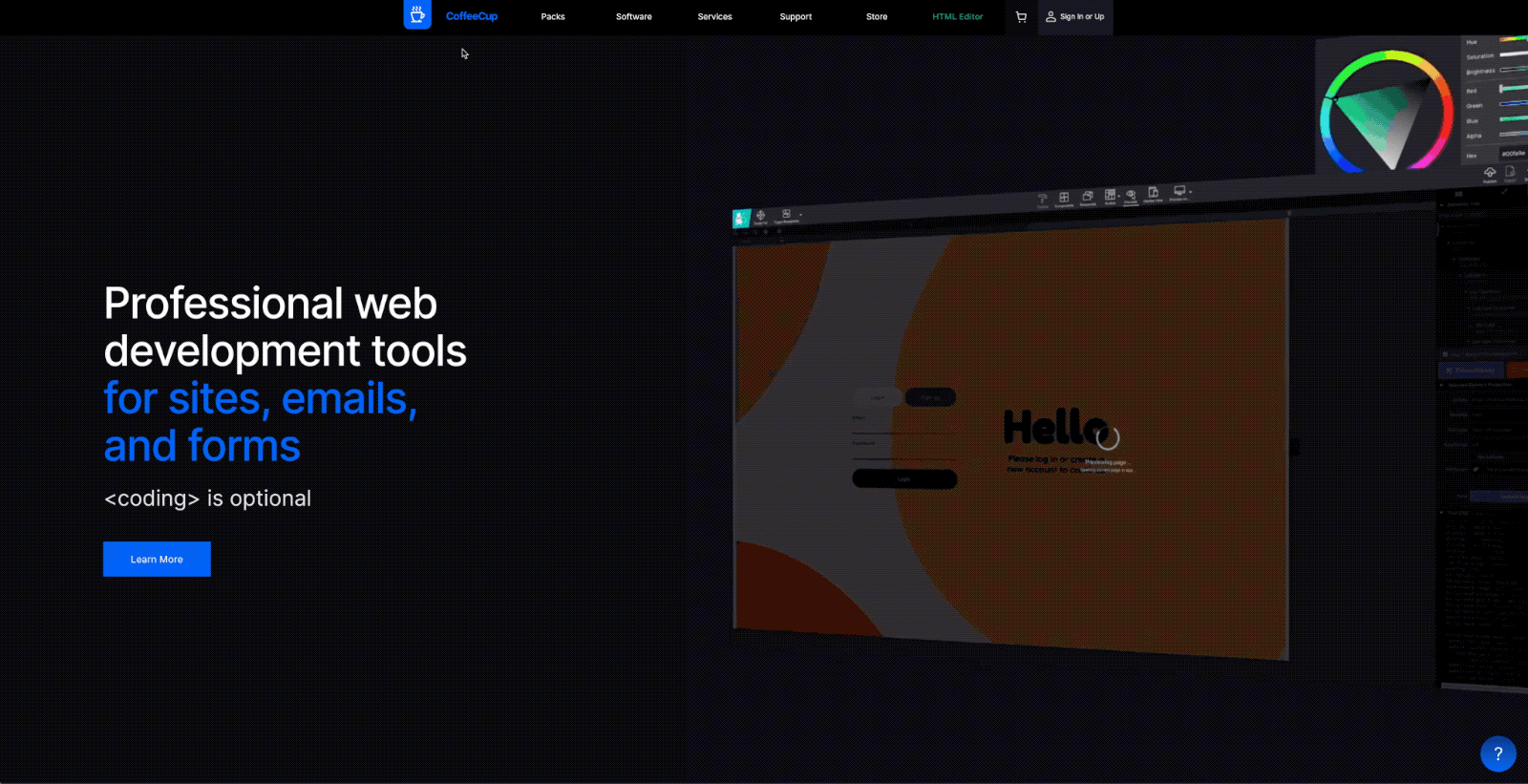1528x784 pixels.
Task: Expand the Guides dropdown arrow in the editor toolbar
Action: [1119, 196]
